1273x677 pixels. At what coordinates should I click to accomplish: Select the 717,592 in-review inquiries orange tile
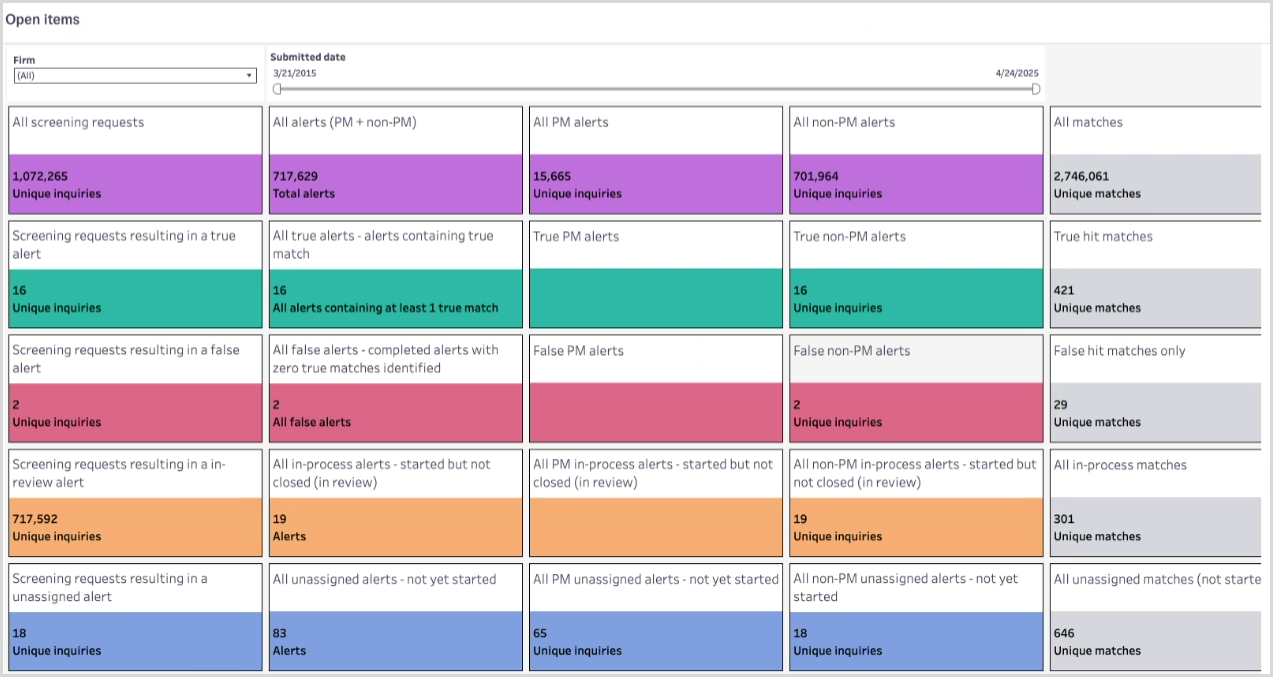point(134,527)
